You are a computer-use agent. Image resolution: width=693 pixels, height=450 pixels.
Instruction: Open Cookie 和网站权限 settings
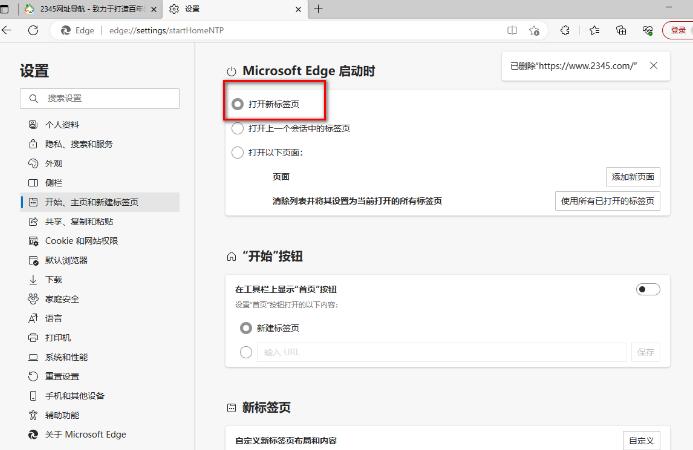click(x=100, y=241)
